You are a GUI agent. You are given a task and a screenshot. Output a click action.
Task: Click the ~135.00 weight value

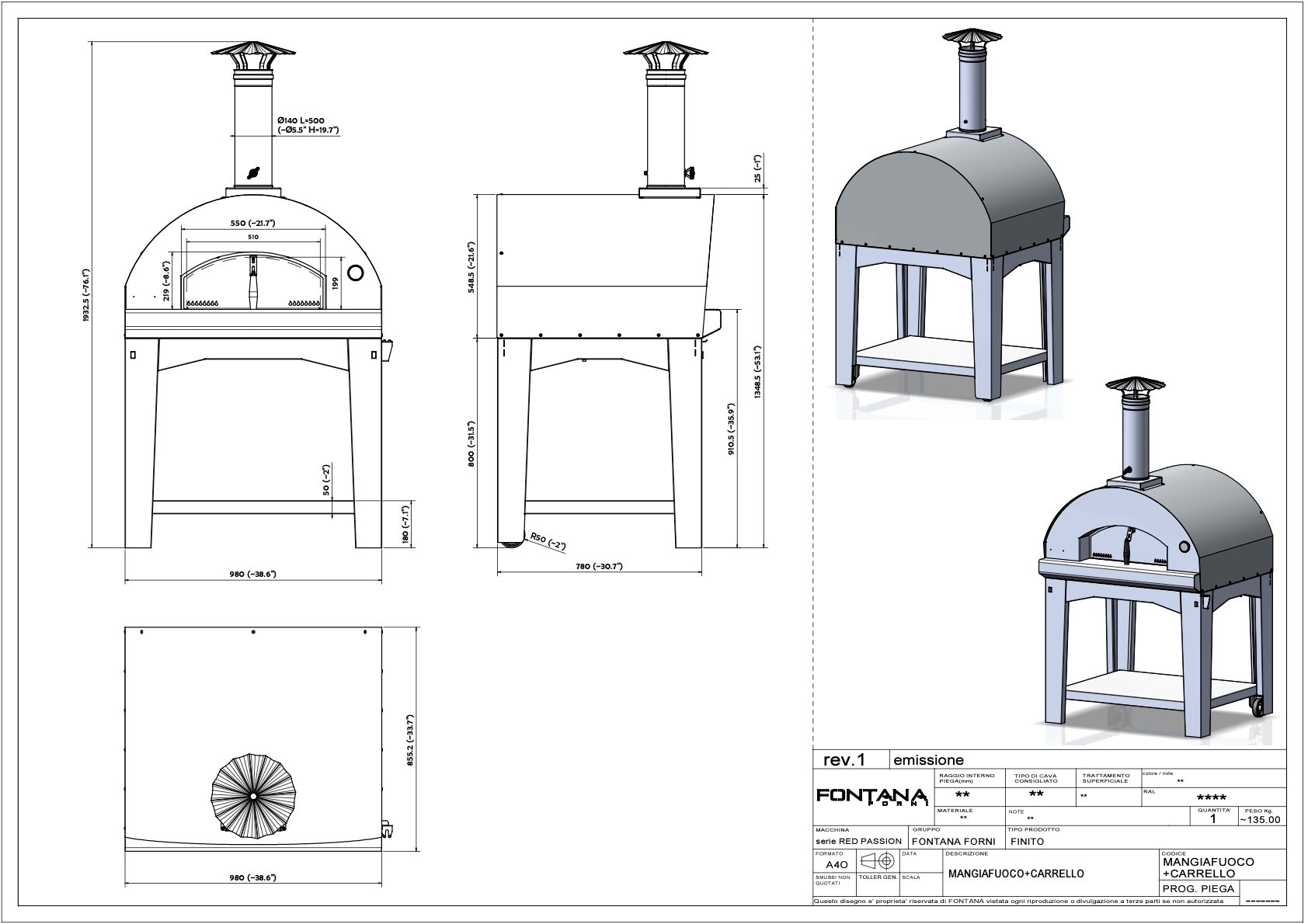1259,819
